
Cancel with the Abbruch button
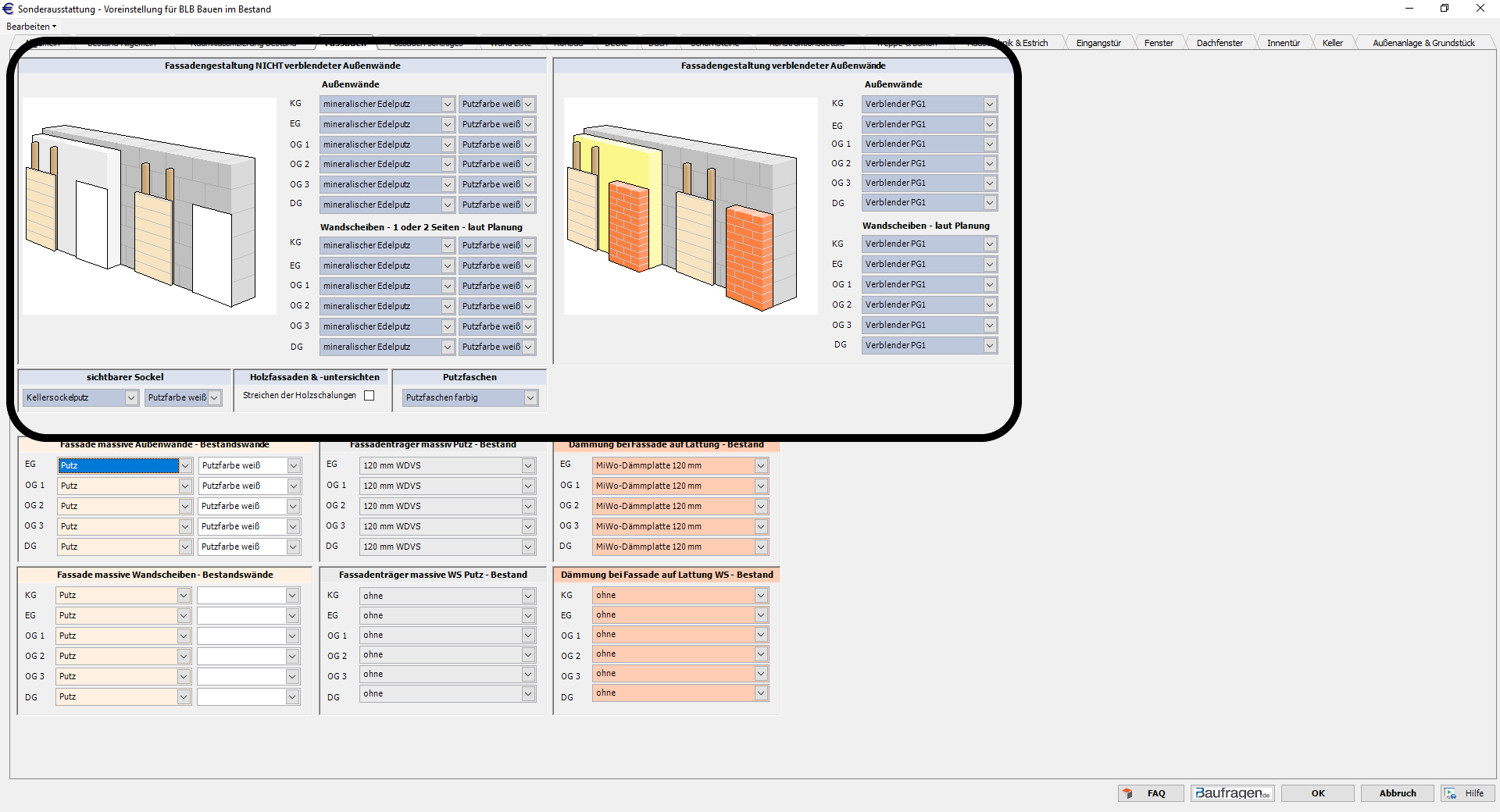(1397, 793)
